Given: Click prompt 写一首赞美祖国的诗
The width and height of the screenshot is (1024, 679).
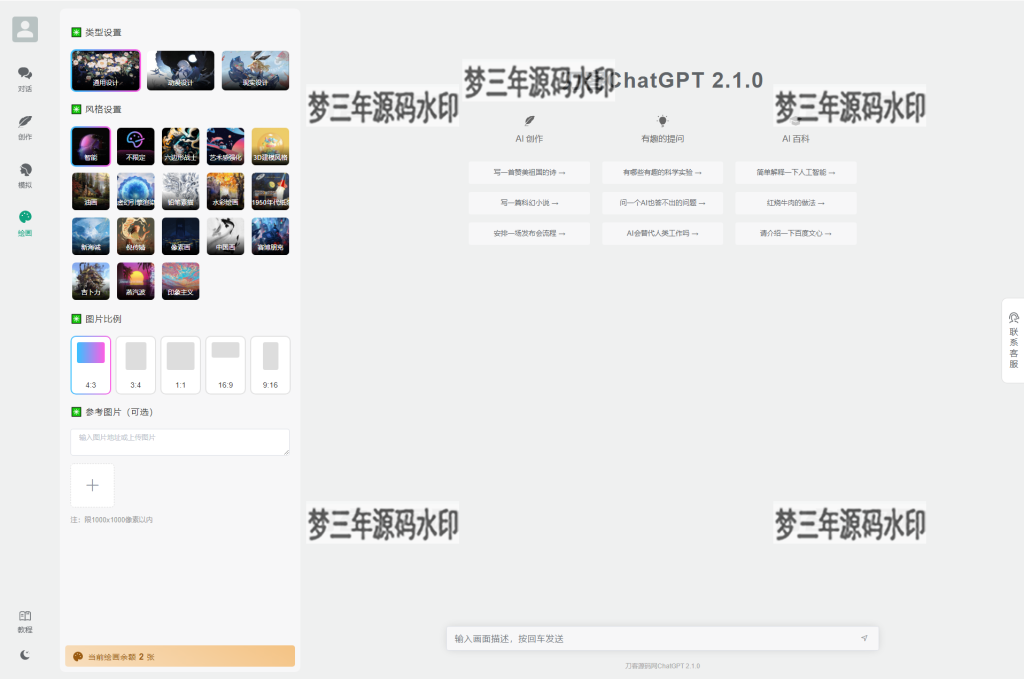Looking at the screenshot, I should click(x=529, y=172).
